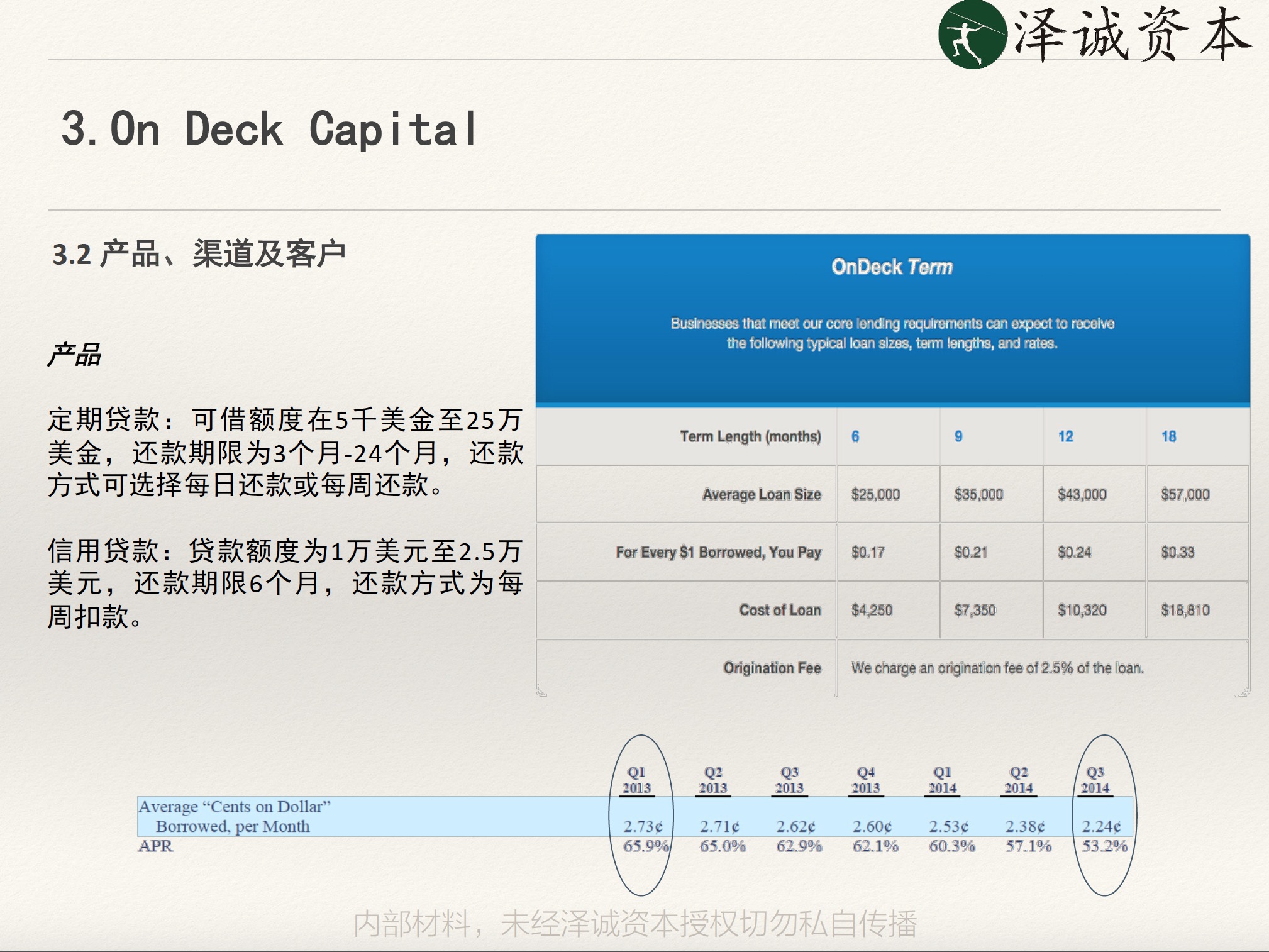Click the '2.24¢' value
The width and height of the screenshot is (1269, 952).
(x=1101, y=826)
